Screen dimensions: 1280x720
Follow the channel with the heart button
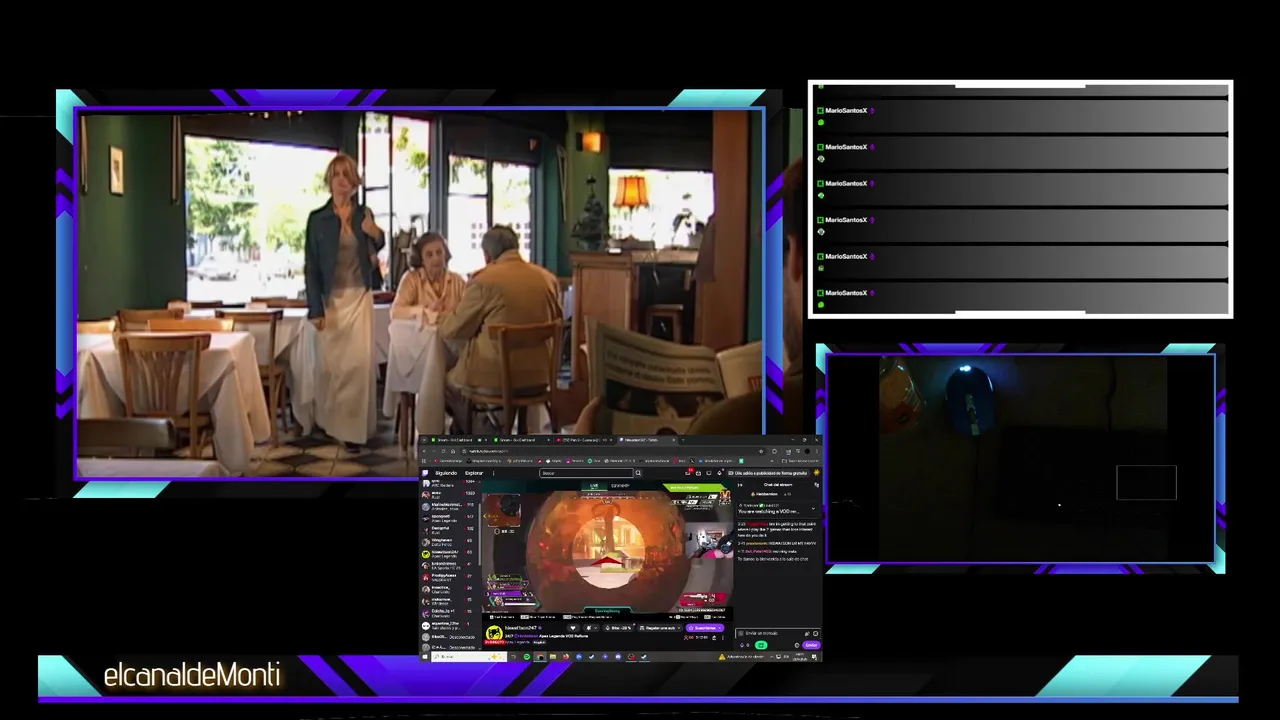click(573, 628)
